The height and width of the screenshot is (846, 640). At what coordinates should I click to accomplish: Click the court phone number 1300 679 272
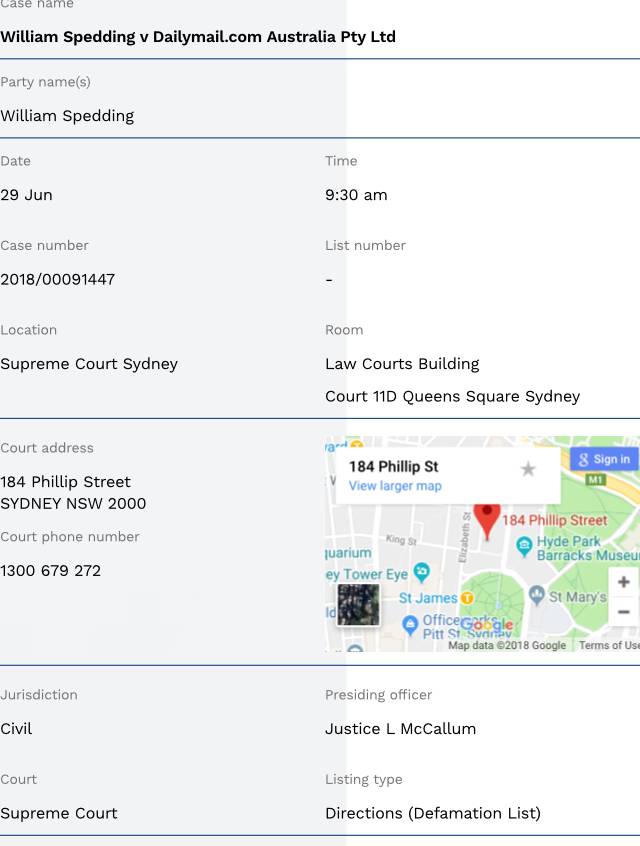click(x=50, y=571)
